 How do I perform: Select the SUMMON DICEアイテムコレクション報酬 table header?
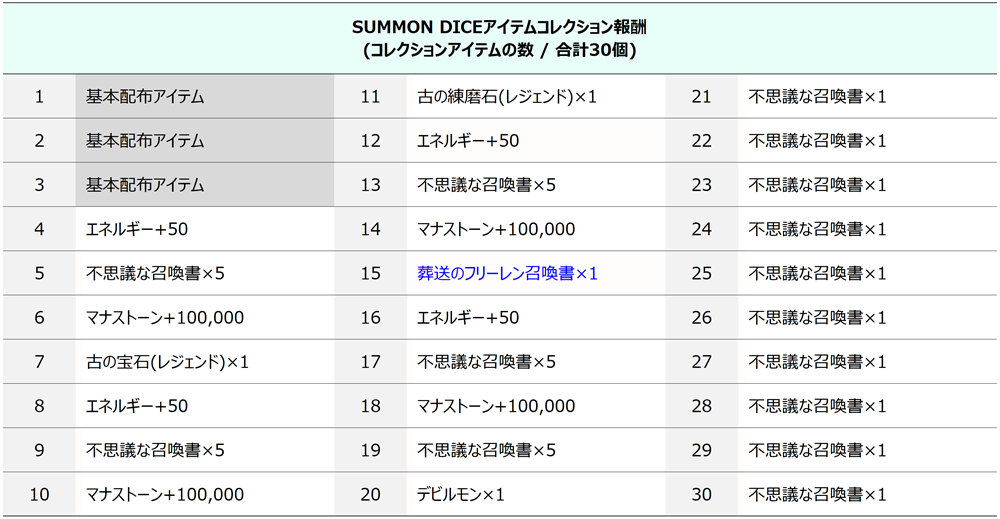tap(499, 38)
